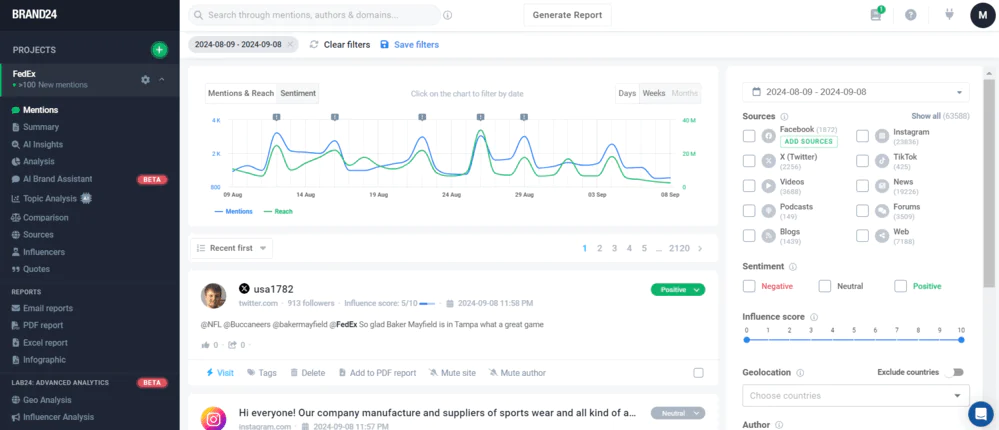
Task: Expand the date range picker dropdown
Action: tap(855, 92)
